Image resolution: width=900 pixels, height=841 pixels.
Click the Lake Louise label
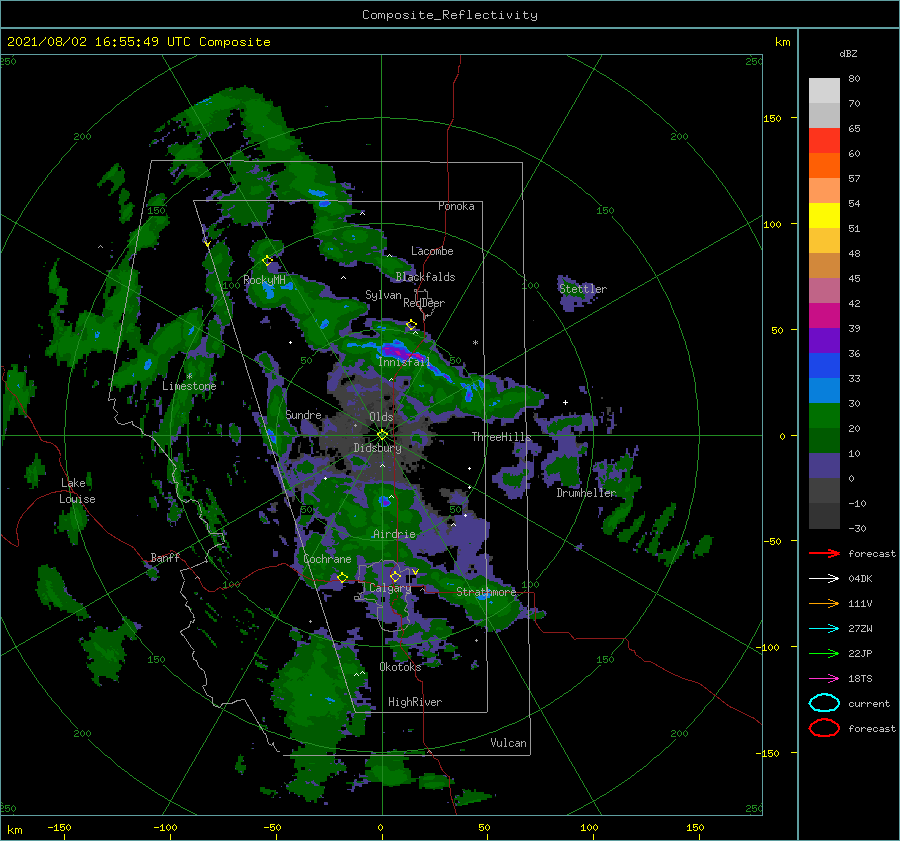click(77, 491)
